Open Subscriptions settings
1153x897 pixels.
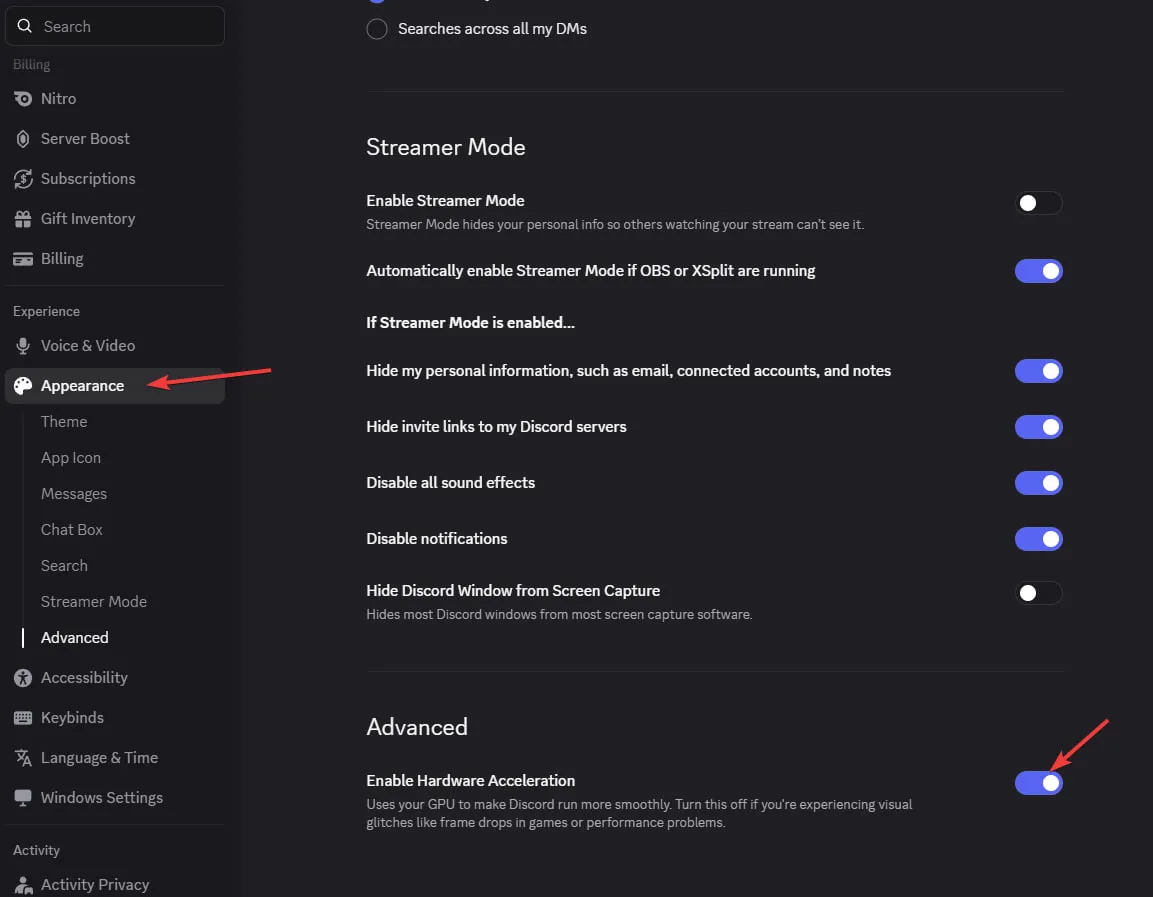(114, 179)
